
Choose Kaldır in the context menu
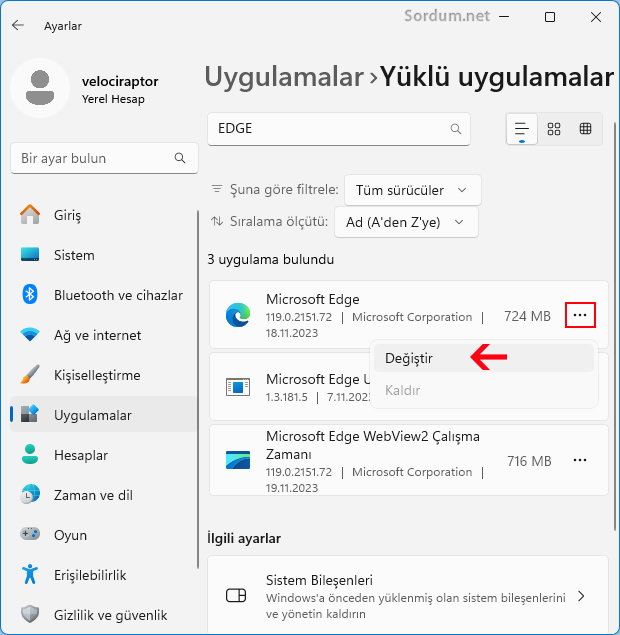click(484, 390)
